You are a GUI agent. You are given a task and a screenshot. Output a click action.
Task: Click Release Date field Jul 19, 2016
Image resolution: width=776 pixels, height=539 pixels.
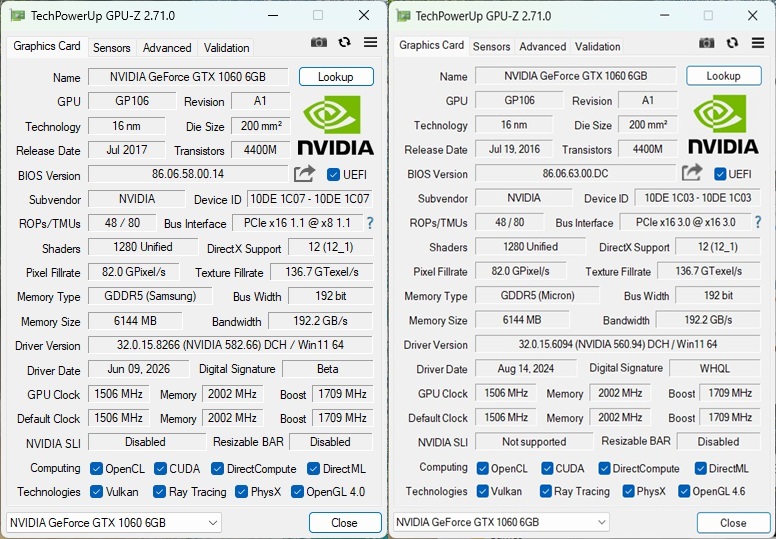tap(514, 149)
